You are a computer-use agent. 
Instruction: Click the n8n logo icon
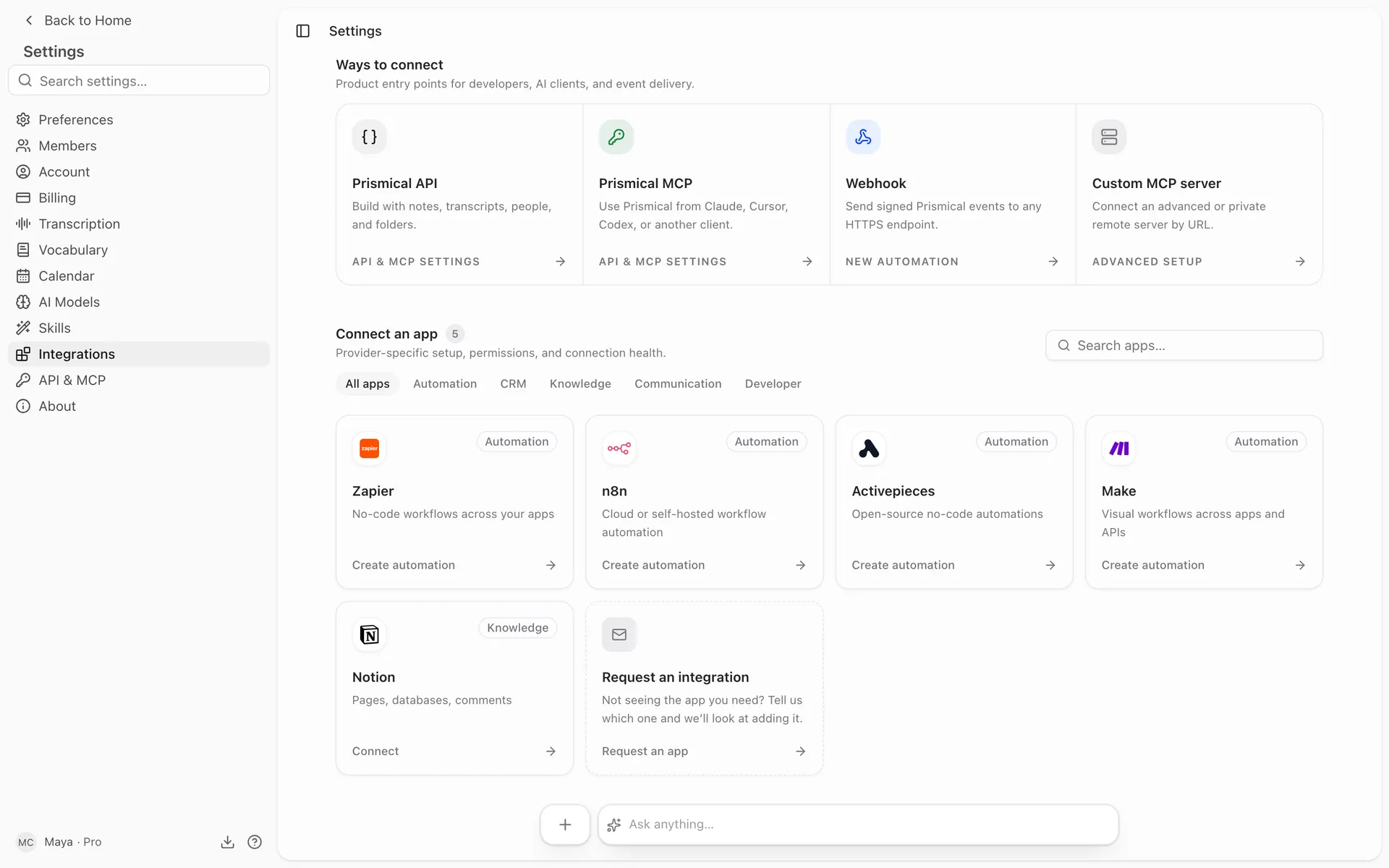point(619,448)
